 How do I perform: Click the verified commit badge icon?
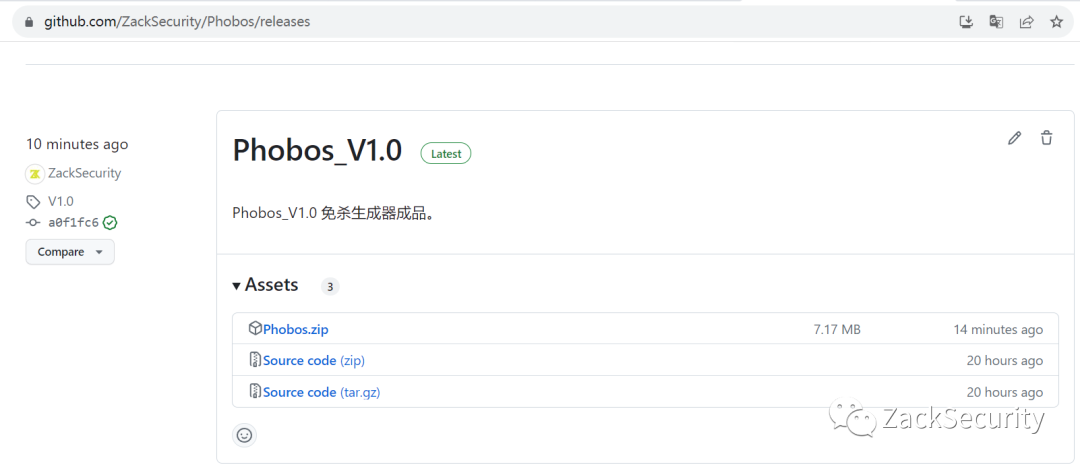pyautogui.click(x=110, y=223)
